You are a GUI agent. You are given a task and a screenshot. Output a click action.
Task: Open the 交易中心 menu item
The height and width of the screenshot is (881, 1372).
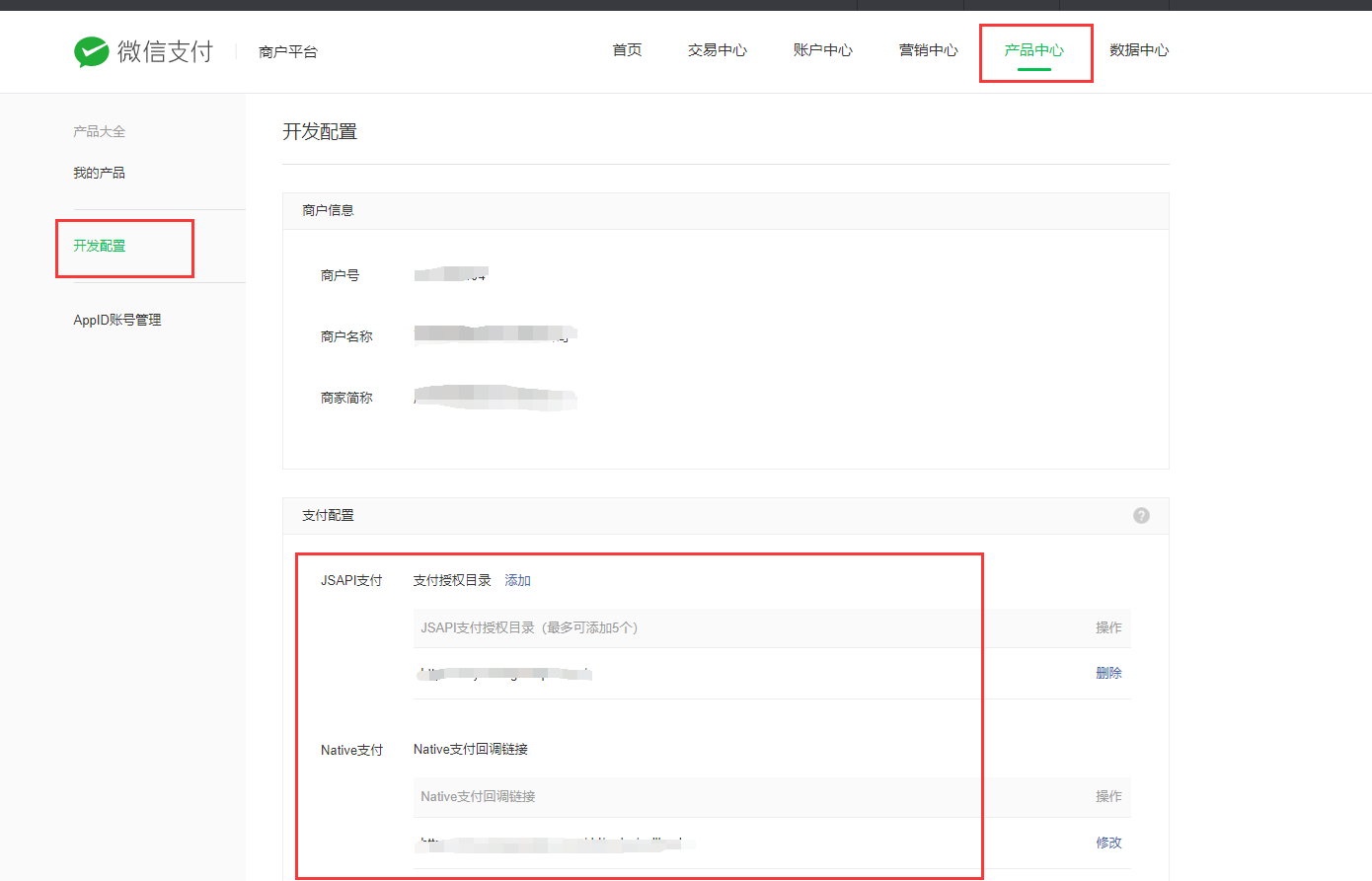pyautogui.click(x=717, y=49)
